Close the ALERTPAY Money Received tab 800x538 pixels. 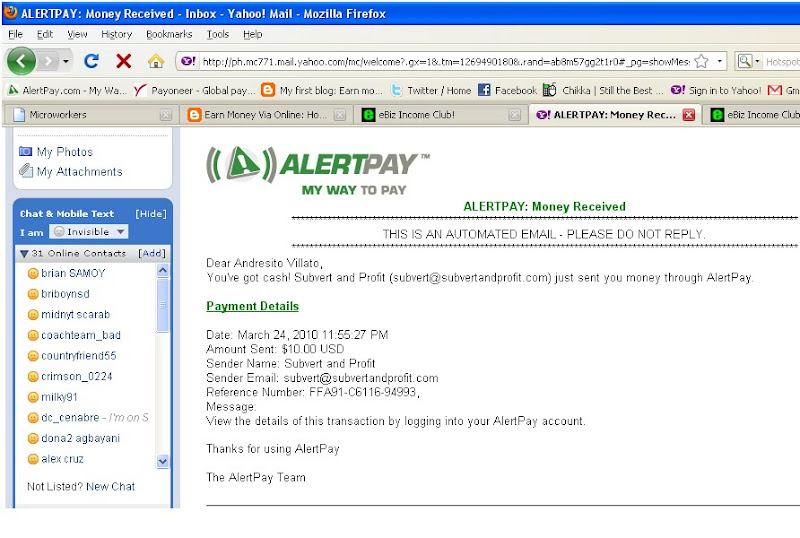689,115
